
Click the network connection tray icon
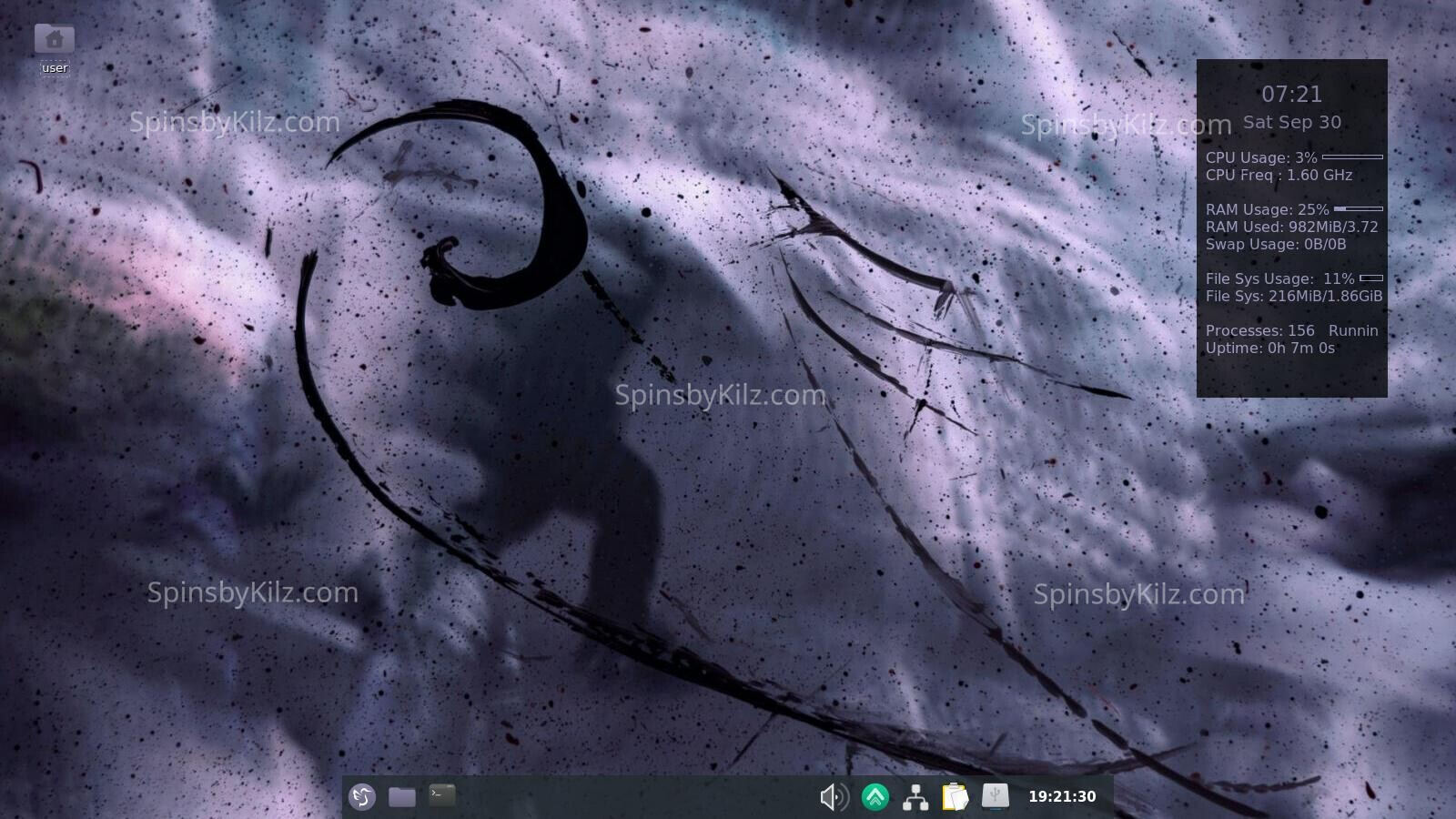point(915,797)
